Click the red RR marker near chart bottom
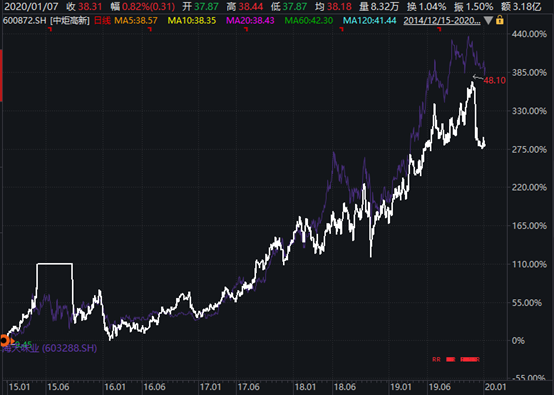The image size is (554, 395). (x=436, y=359)
